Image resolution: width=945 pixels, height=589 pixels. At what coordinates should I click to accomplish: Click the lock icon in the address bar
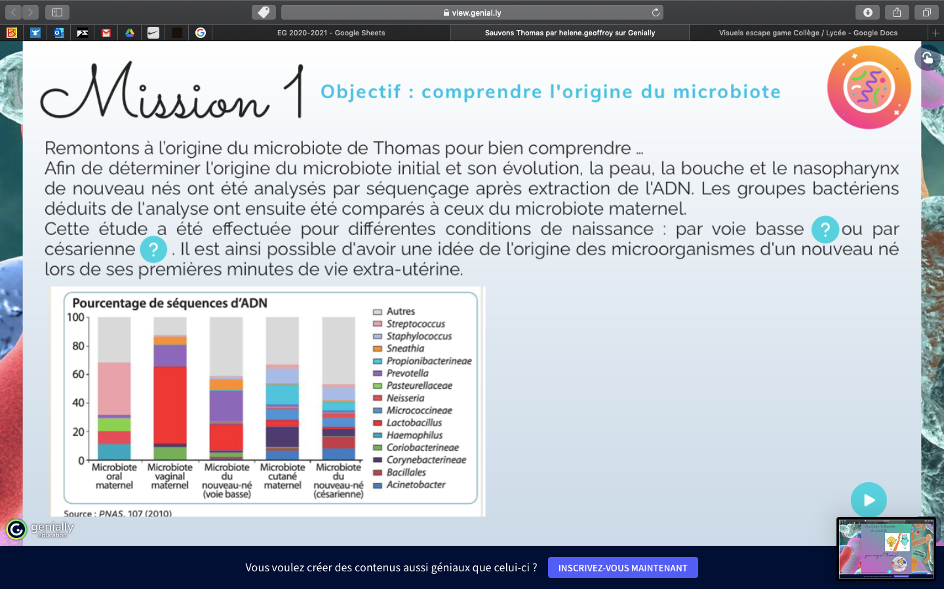[x=446, y=12]
